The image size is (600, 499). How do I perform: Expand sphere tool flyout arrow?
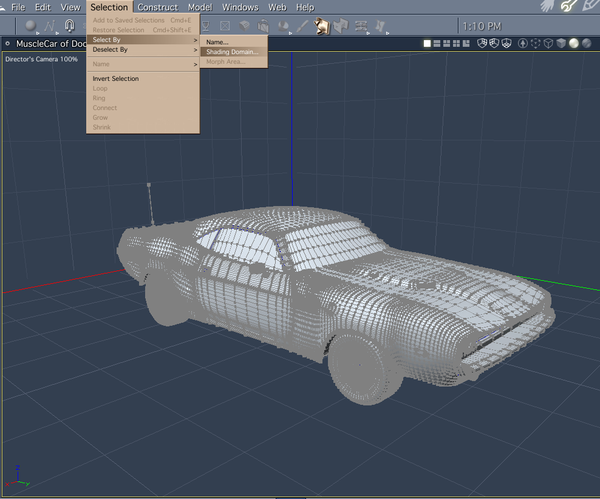click(38, 34)
